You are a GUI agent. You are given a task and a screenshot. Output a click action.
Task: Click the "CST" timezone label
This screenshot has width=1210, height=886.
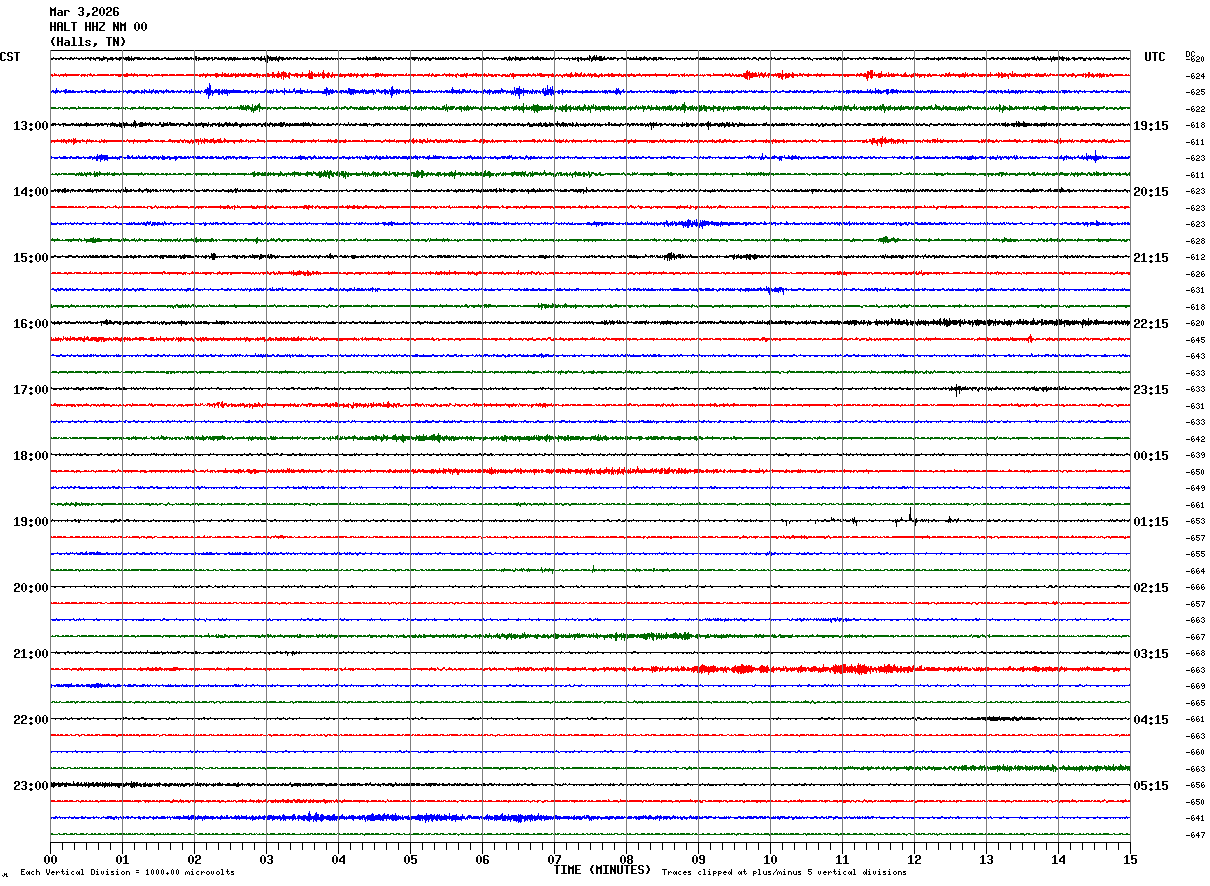coord(10,57)
